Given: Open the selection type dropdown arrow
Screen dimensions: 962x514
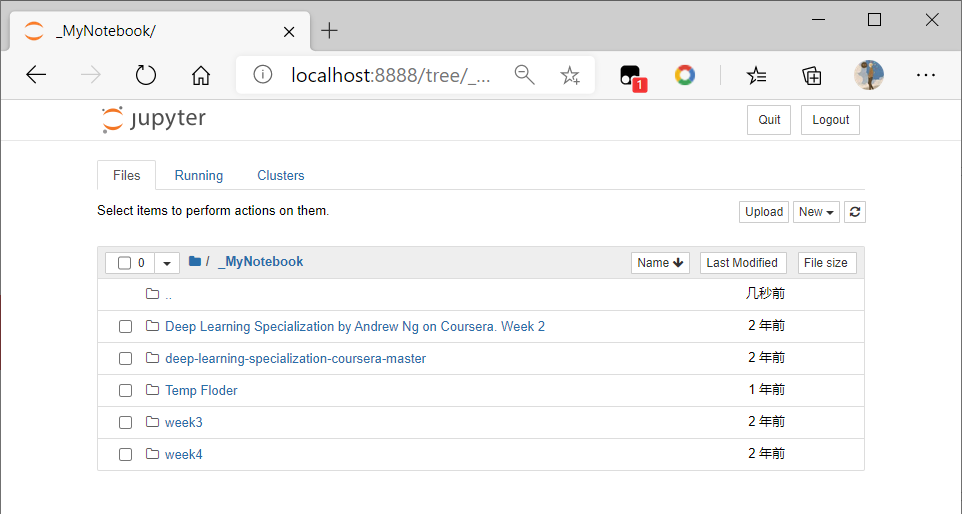Looking at the screenshot, I should 167,263.
